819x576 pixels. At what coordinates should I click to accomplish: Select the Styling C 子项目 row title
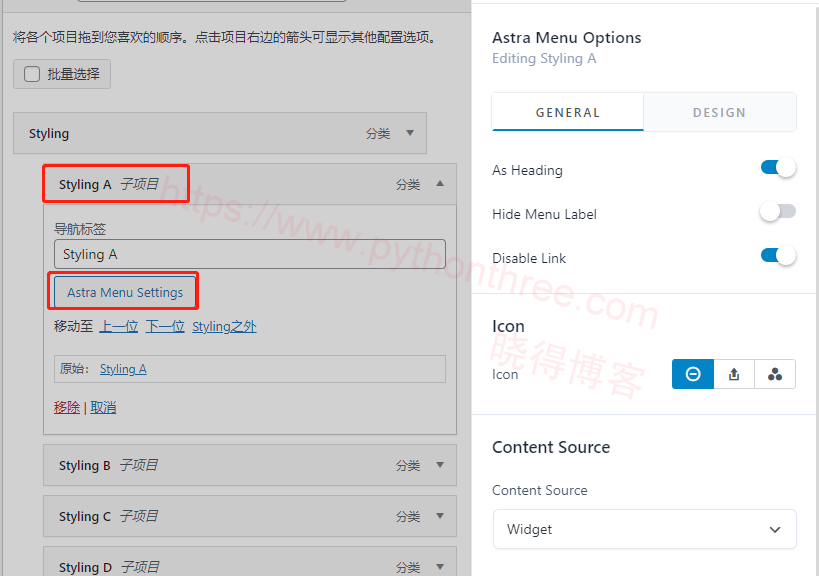click(108, 516)
